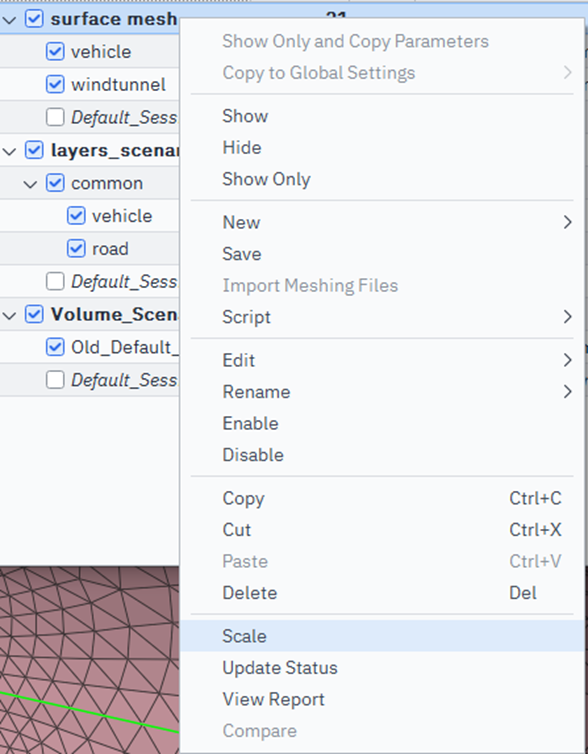Uncheck the surface mesh scenario checkbox
588x754 pixels.
tap(34, 19)
